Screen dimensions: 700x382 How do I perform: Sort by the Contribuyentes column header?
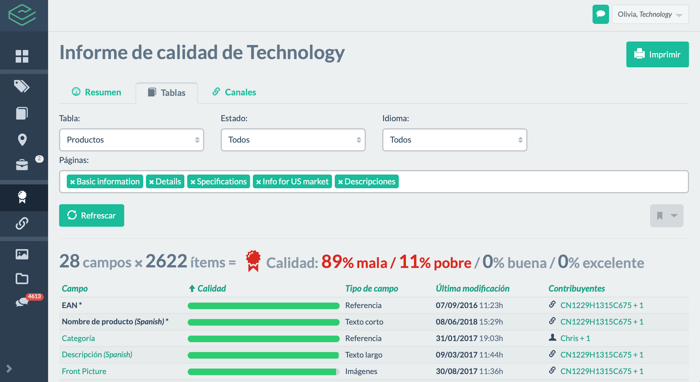click(576, 289)
